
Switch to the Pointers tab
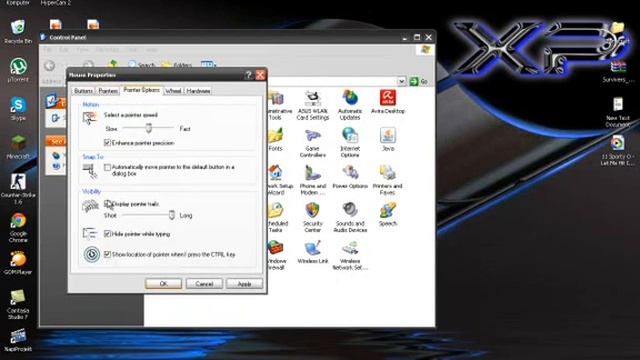pyautogui.click(x=108, y=91)
